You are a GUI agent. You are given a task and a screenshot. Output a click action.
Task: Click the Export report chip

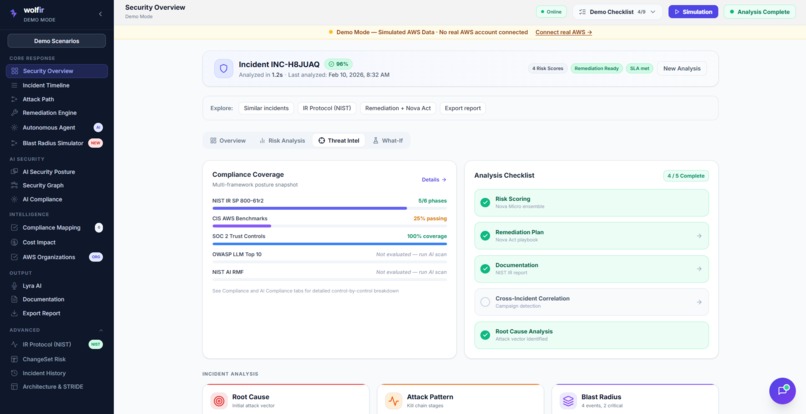tap(463, 108)
